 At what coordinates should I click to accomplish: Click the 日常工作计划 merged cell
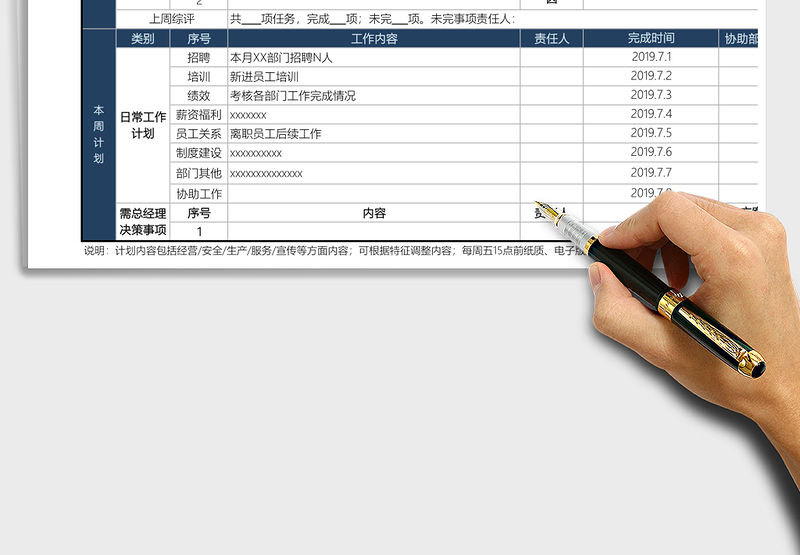pyautogui.click(x=142, y=125)
